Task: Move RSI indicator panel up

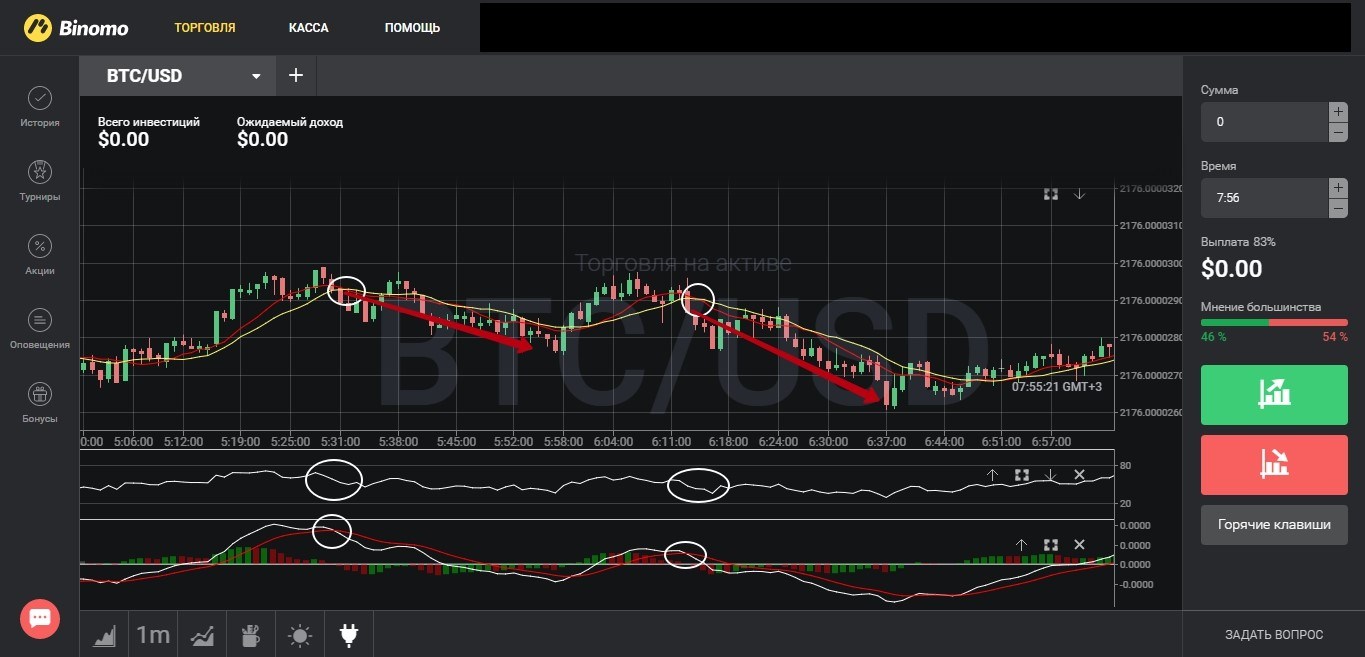Action: tap(992, 475)
